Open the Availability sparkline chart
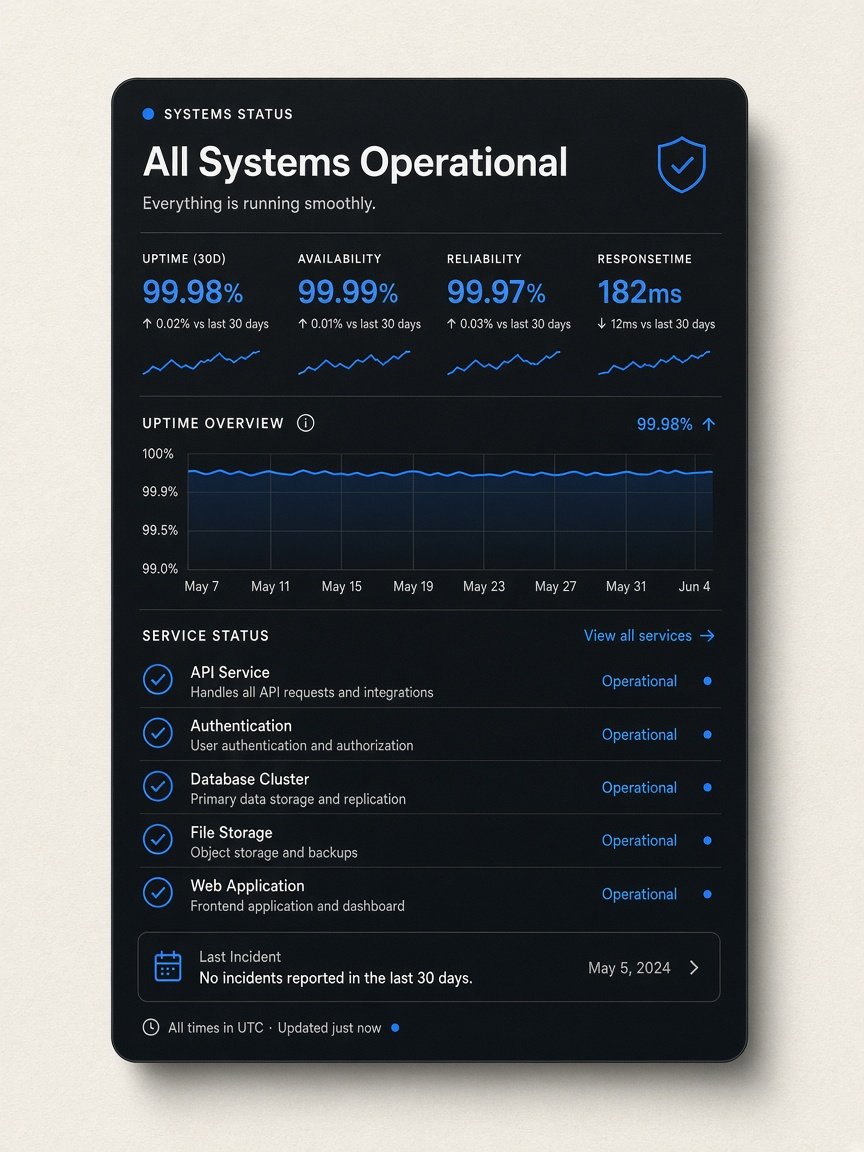 click(354, 362)
